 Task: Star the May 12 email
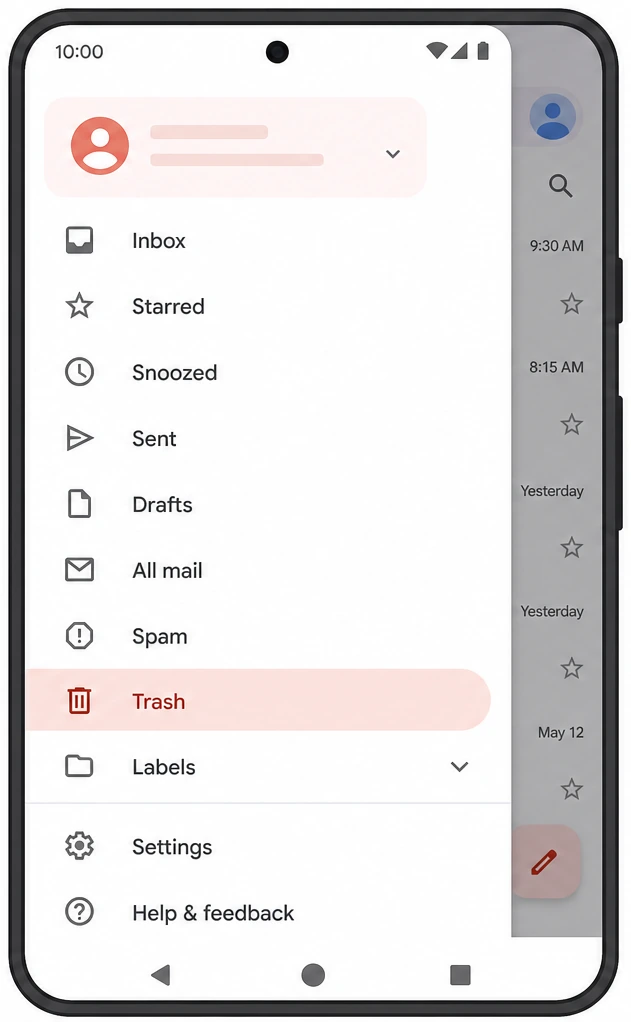[572, 789]
